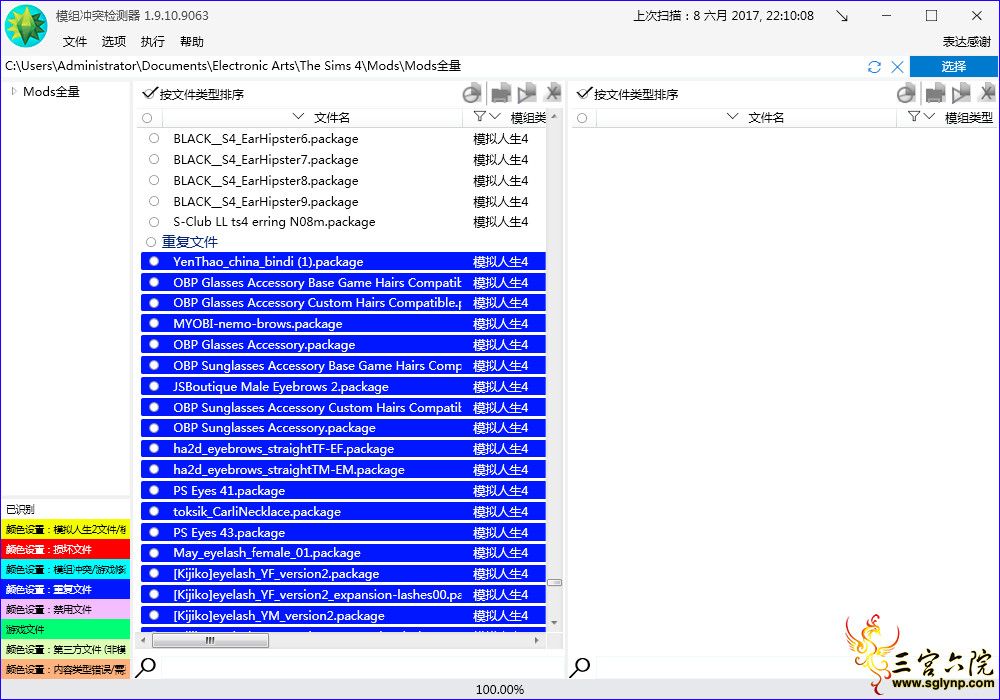Open the 选项 menu

[114, 42]
